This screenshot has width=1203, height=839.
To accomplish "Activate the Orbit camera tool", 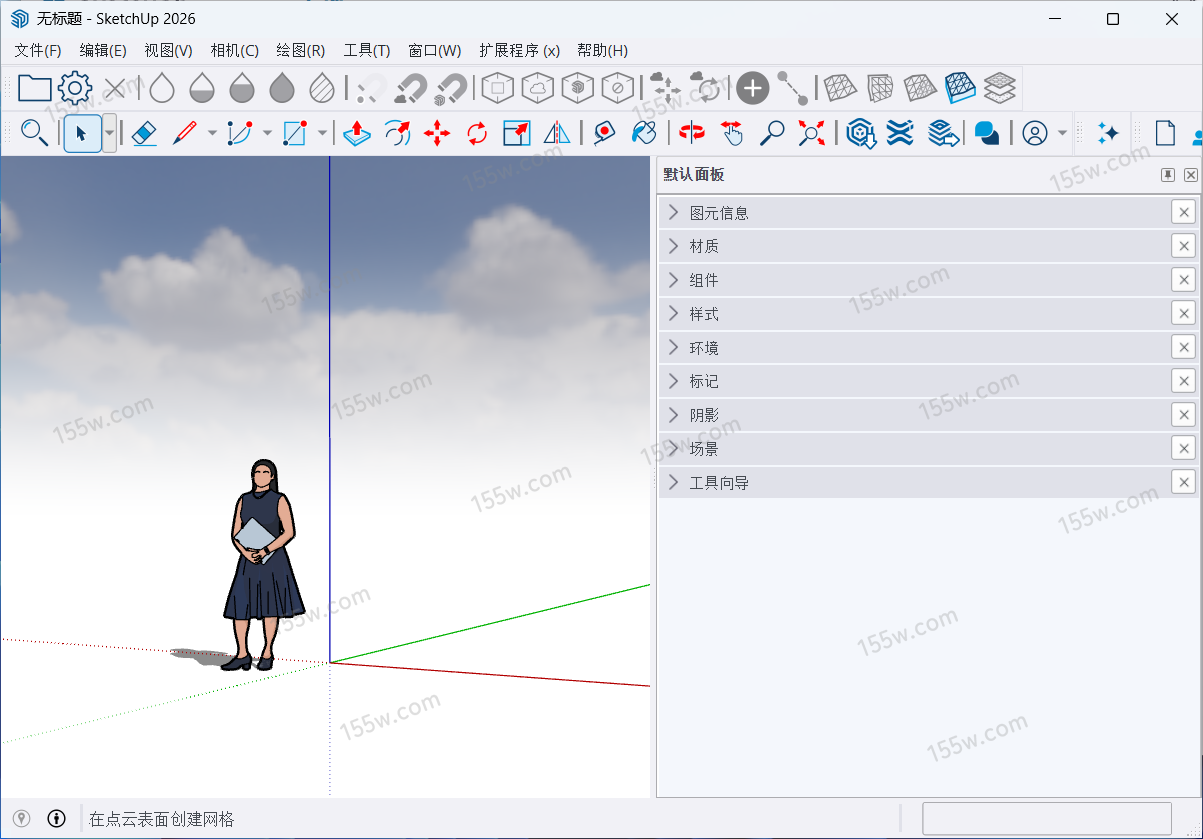I will tap(691, 133).
